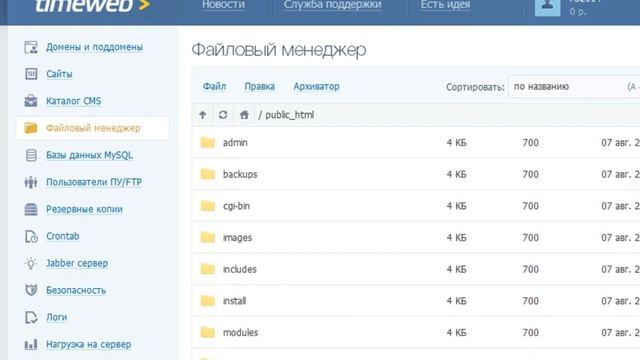640x360 pixels.
Task: Open Есть идея in top navigation
Action: point(445,5)
